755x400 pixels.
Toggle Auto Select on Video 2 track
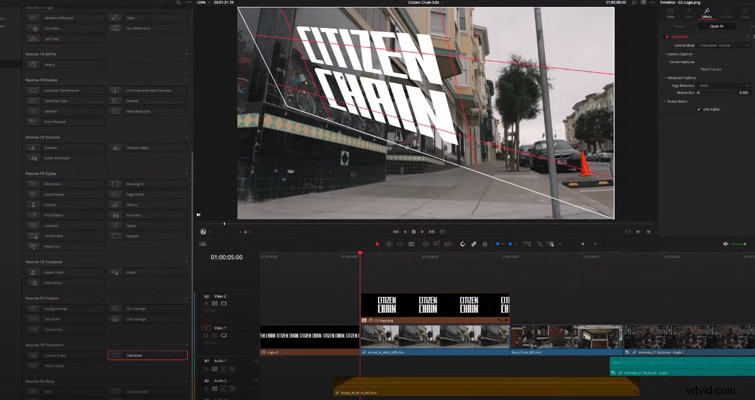click(215, 304)
